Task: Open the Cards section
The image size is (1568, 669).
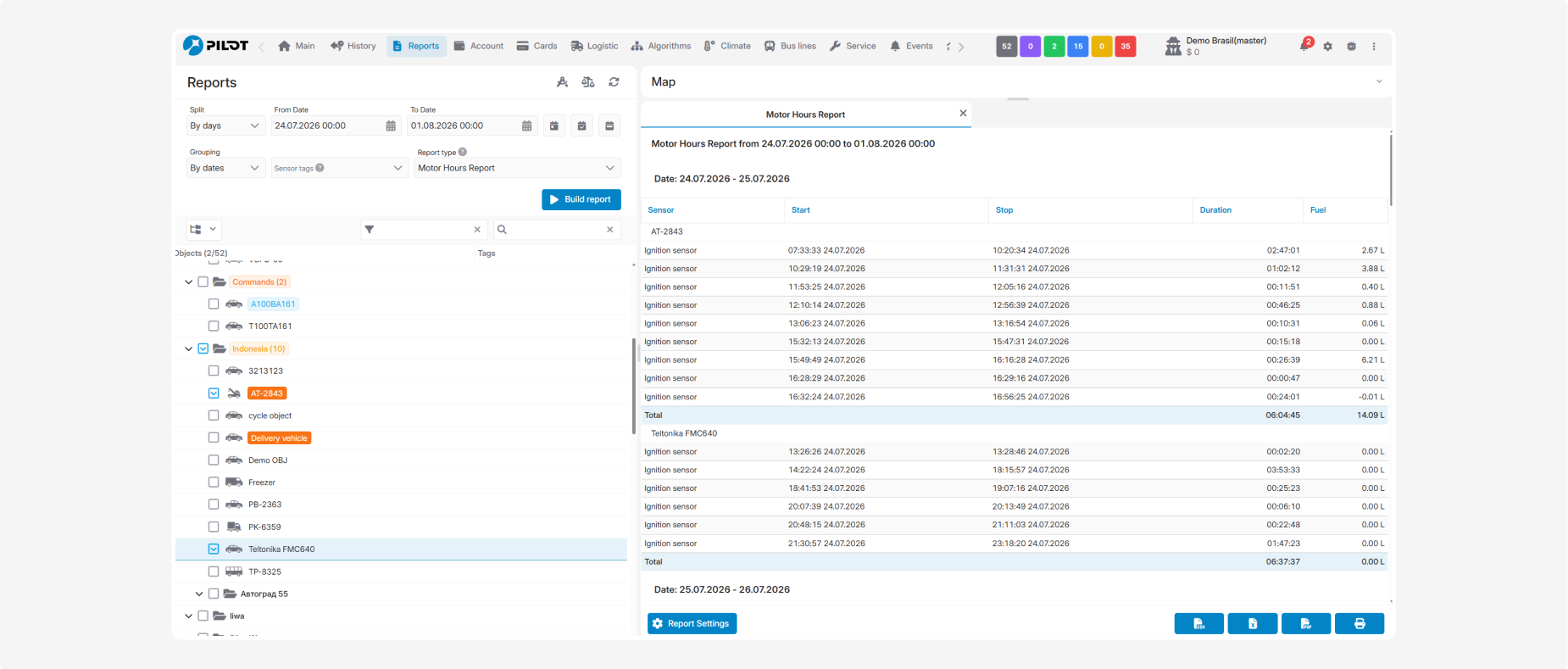Action: 537,47
